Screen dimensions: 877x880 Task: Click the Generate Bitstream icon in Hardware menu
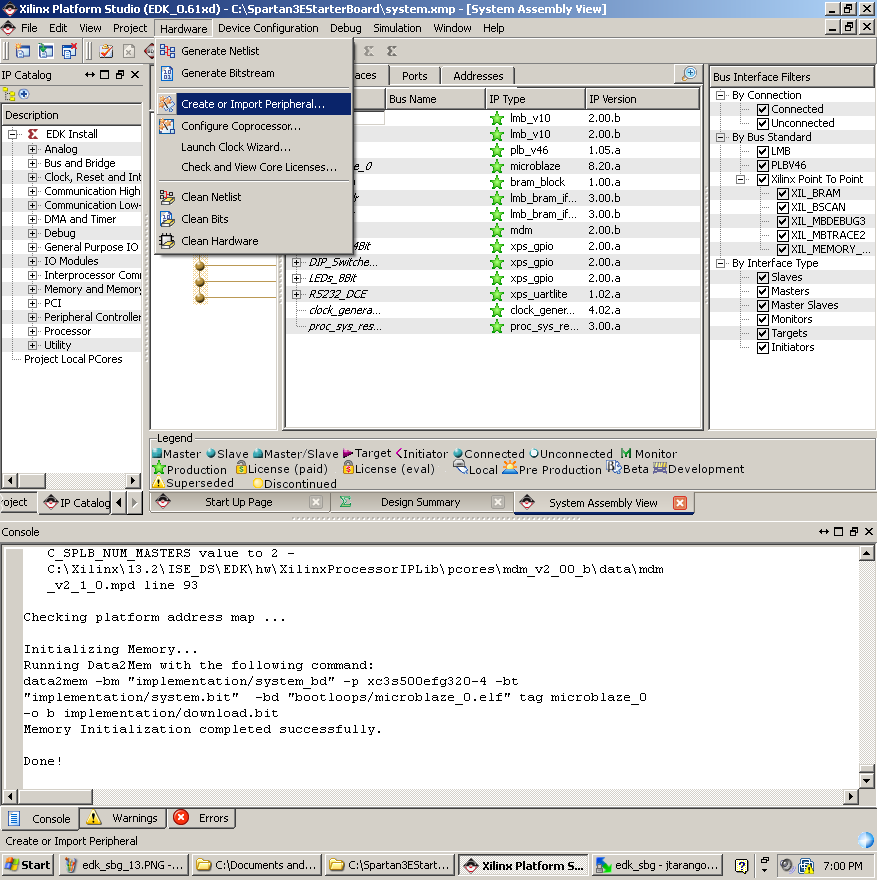click(167, 74)
